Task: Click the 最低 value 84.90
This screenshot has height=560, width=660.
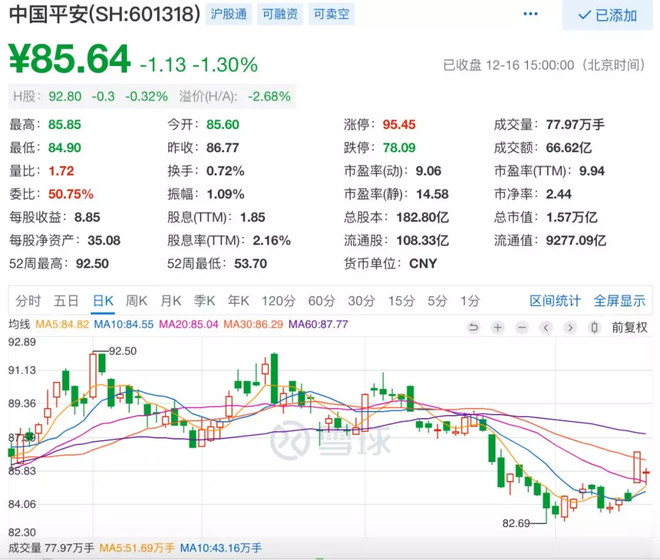Action: 64,148
